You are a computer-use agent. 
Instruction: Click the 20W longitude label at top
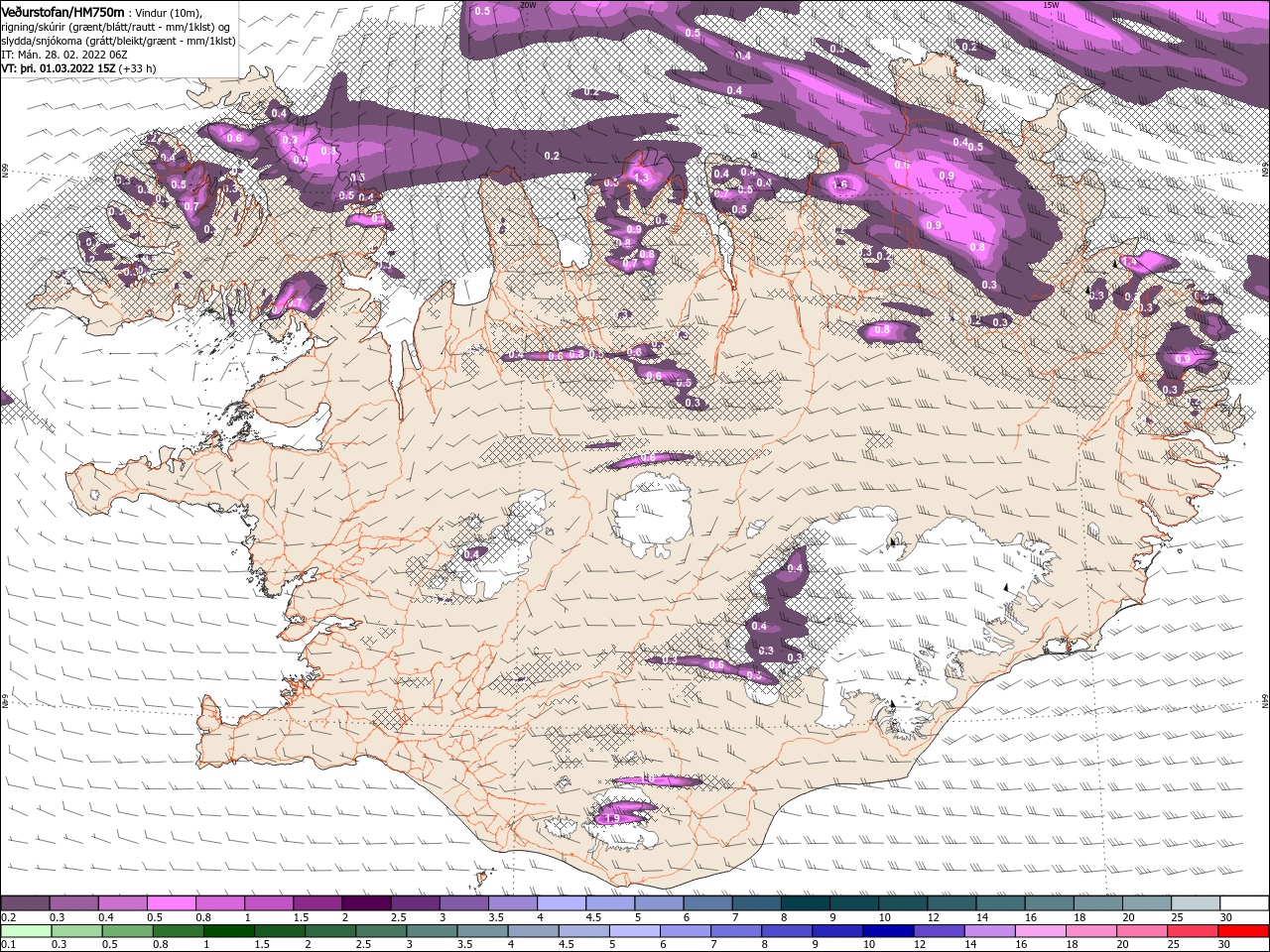pos(528,4)
